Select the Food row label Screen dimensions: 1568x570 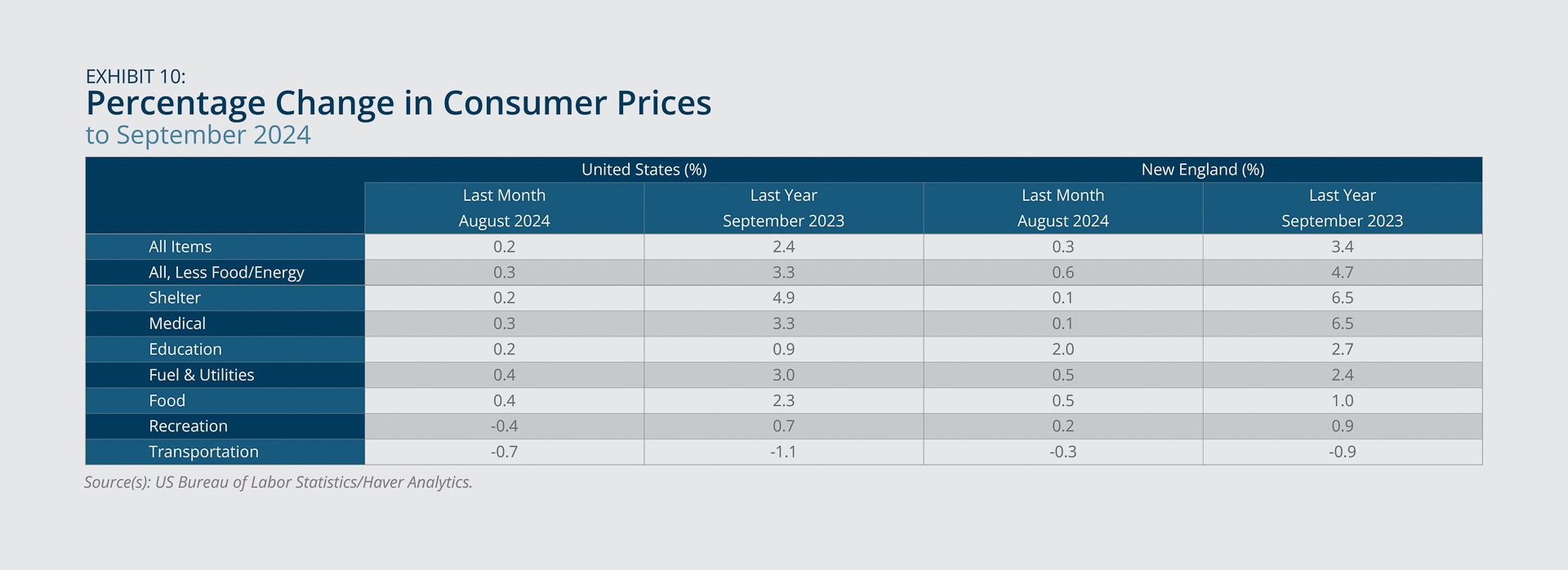167,401
